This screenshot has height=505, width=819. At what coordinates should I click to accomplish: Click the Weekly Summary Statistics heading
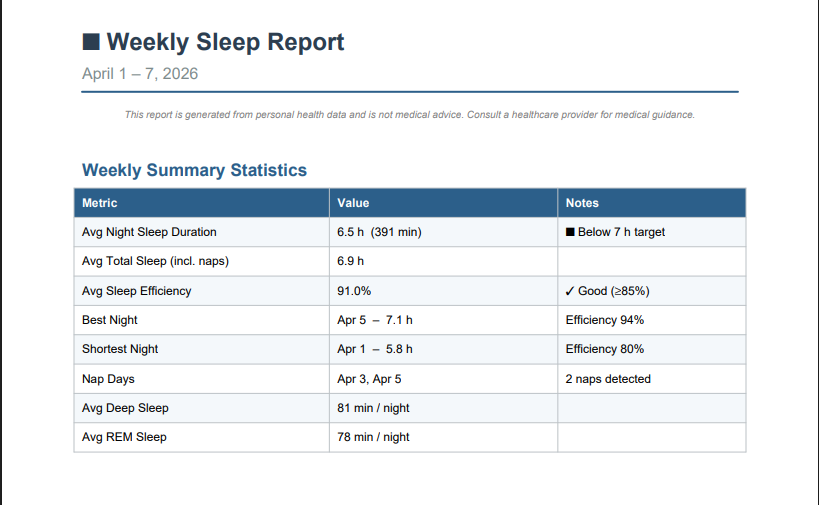pos(194,170)
